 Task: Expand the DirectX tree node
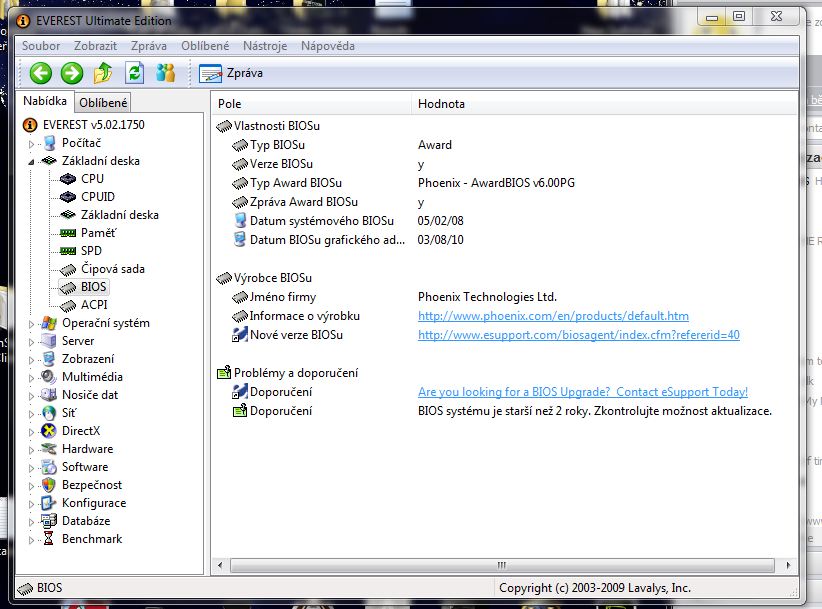coord(31,431)
